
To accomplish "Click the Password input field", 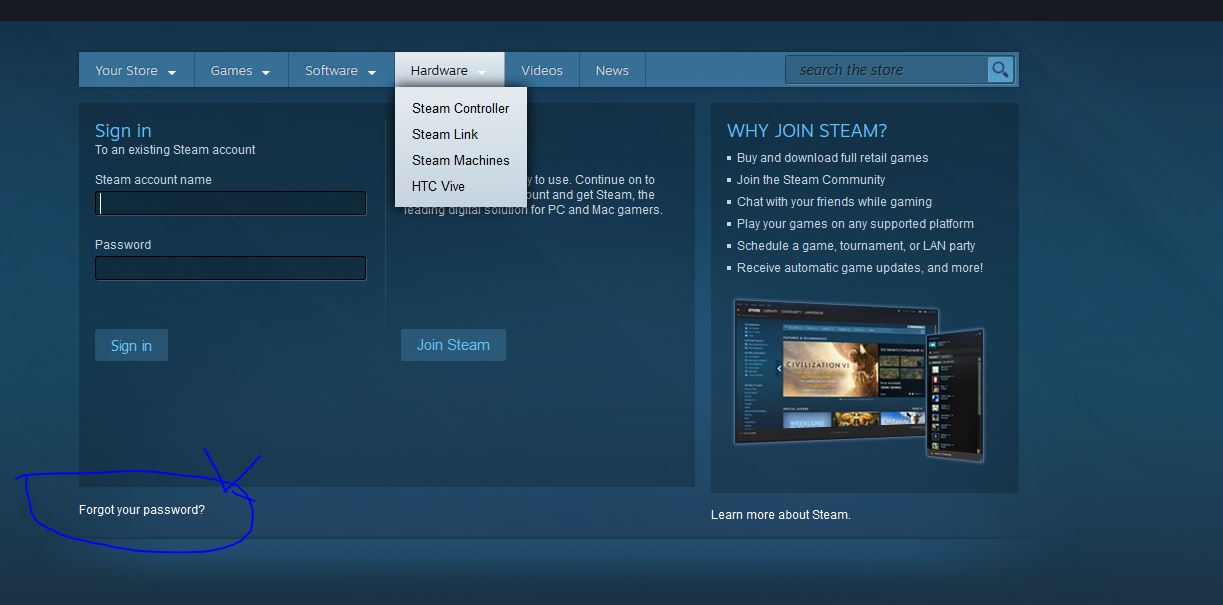I will pyautogui.click(x=231, y=268).
